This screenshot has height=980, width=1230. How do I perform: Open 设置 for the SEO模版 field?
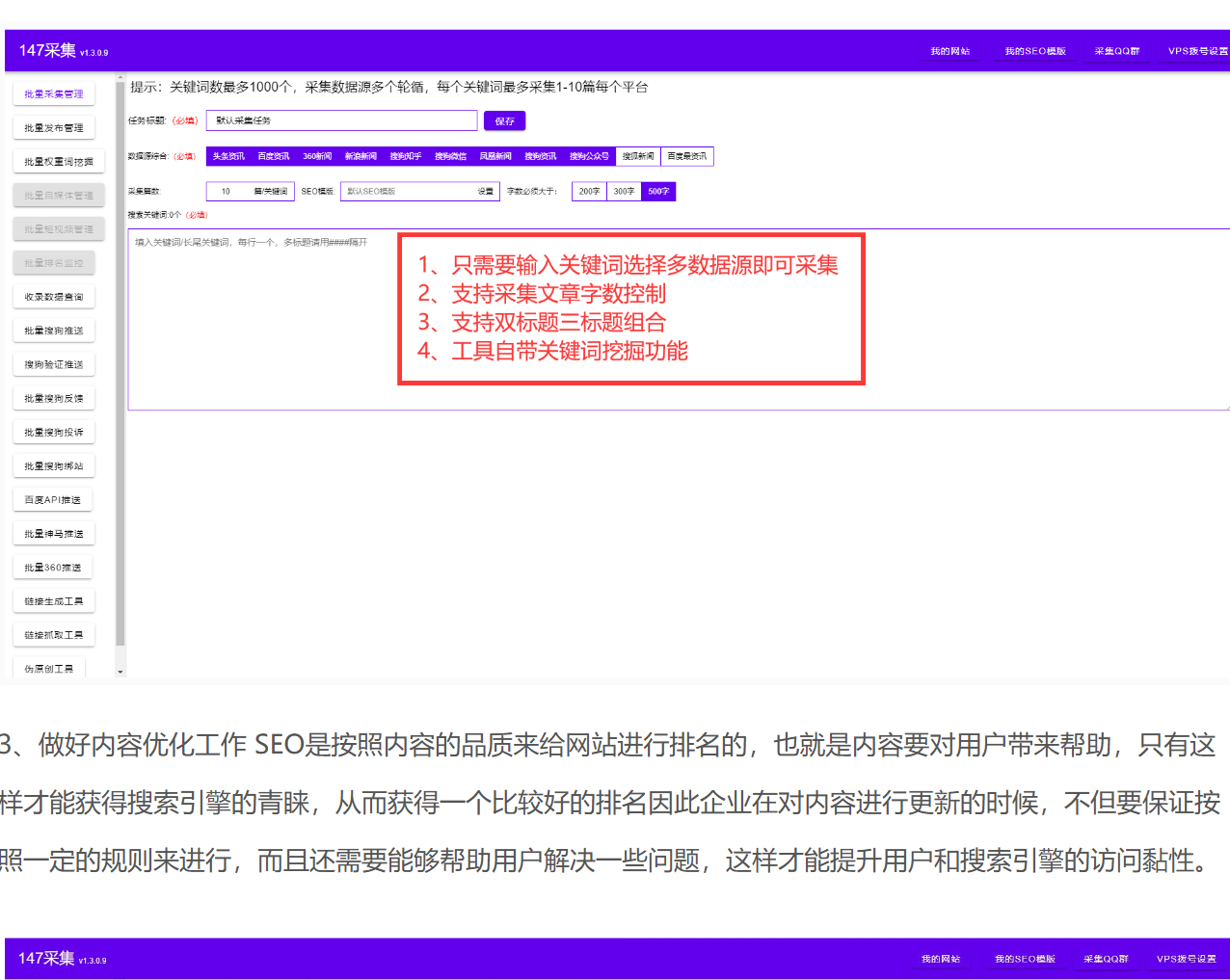click(485, 192)
